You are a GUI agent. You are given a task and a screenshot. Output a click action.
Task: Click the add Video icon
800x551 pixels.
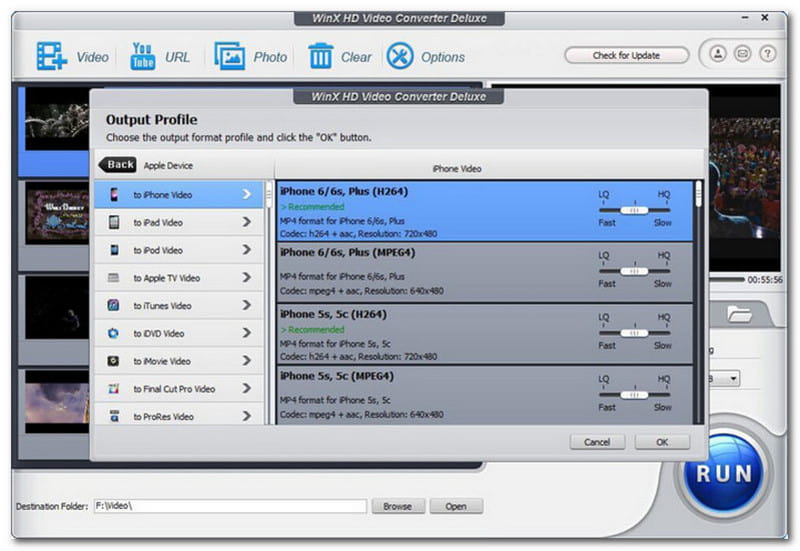(52, 56)
